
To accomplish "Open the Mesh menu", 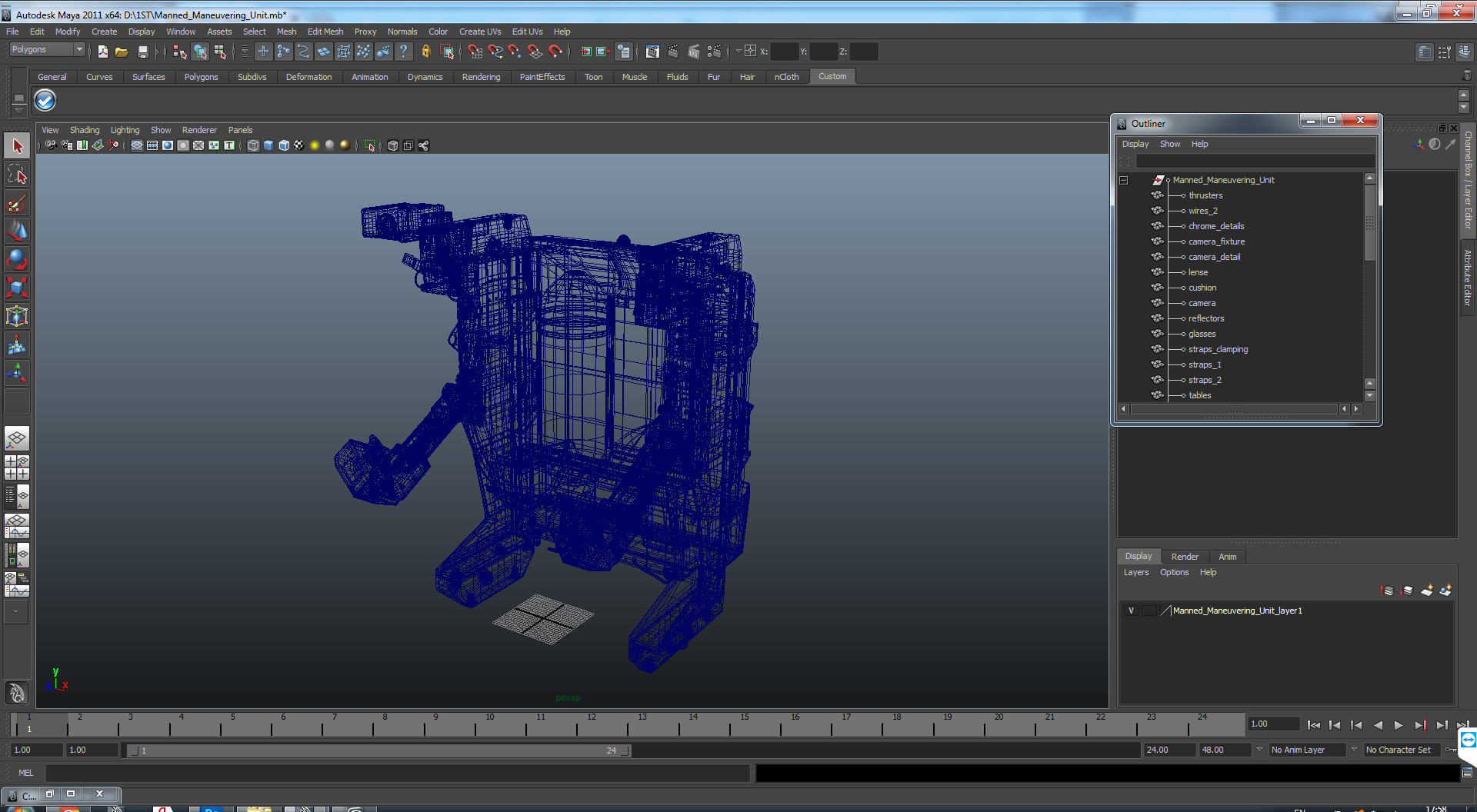I will click(x=286, y=32).
